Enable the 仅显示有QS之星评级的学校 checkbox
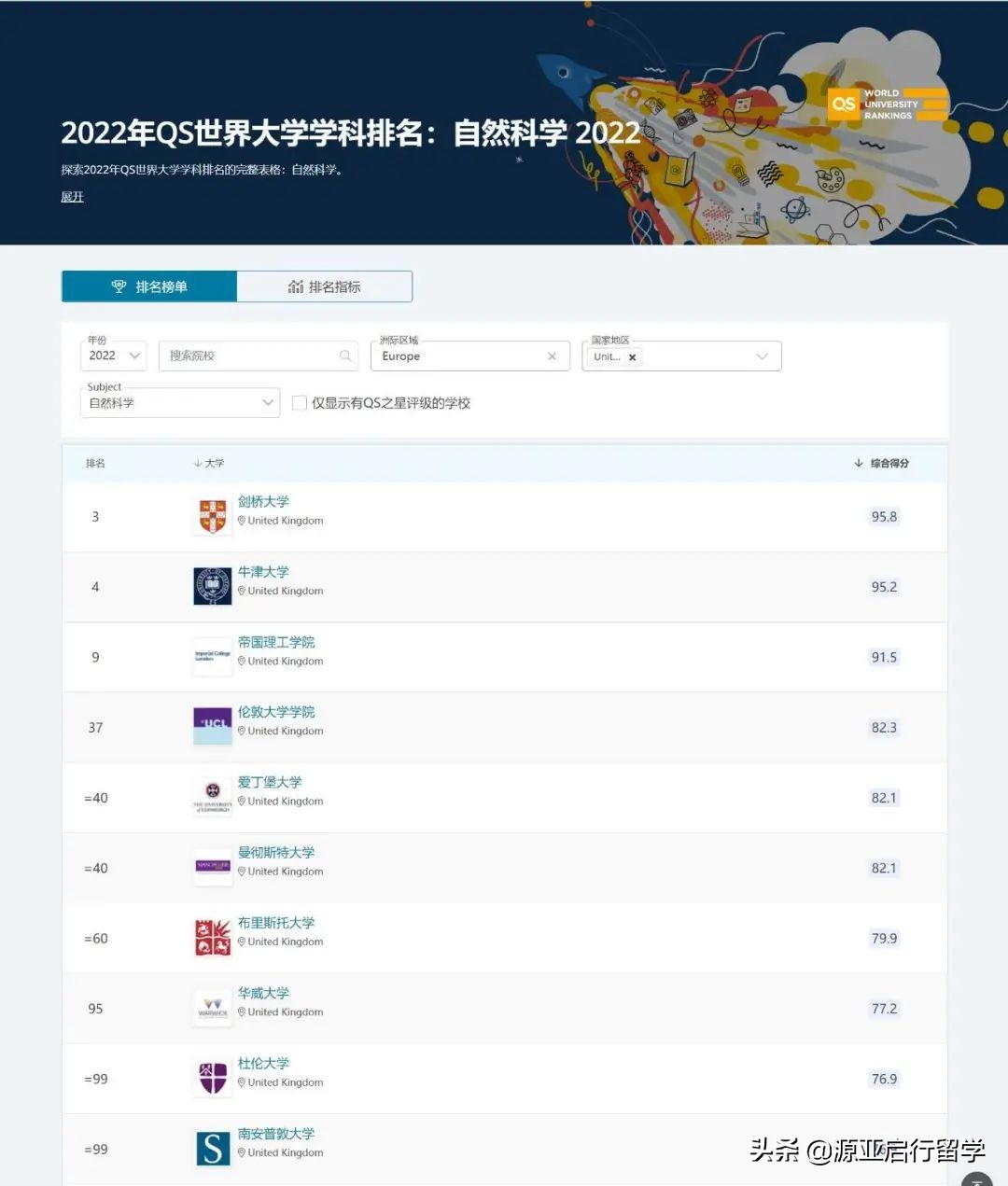This screenshot has height=1186, width=1008. click(300, 402)
